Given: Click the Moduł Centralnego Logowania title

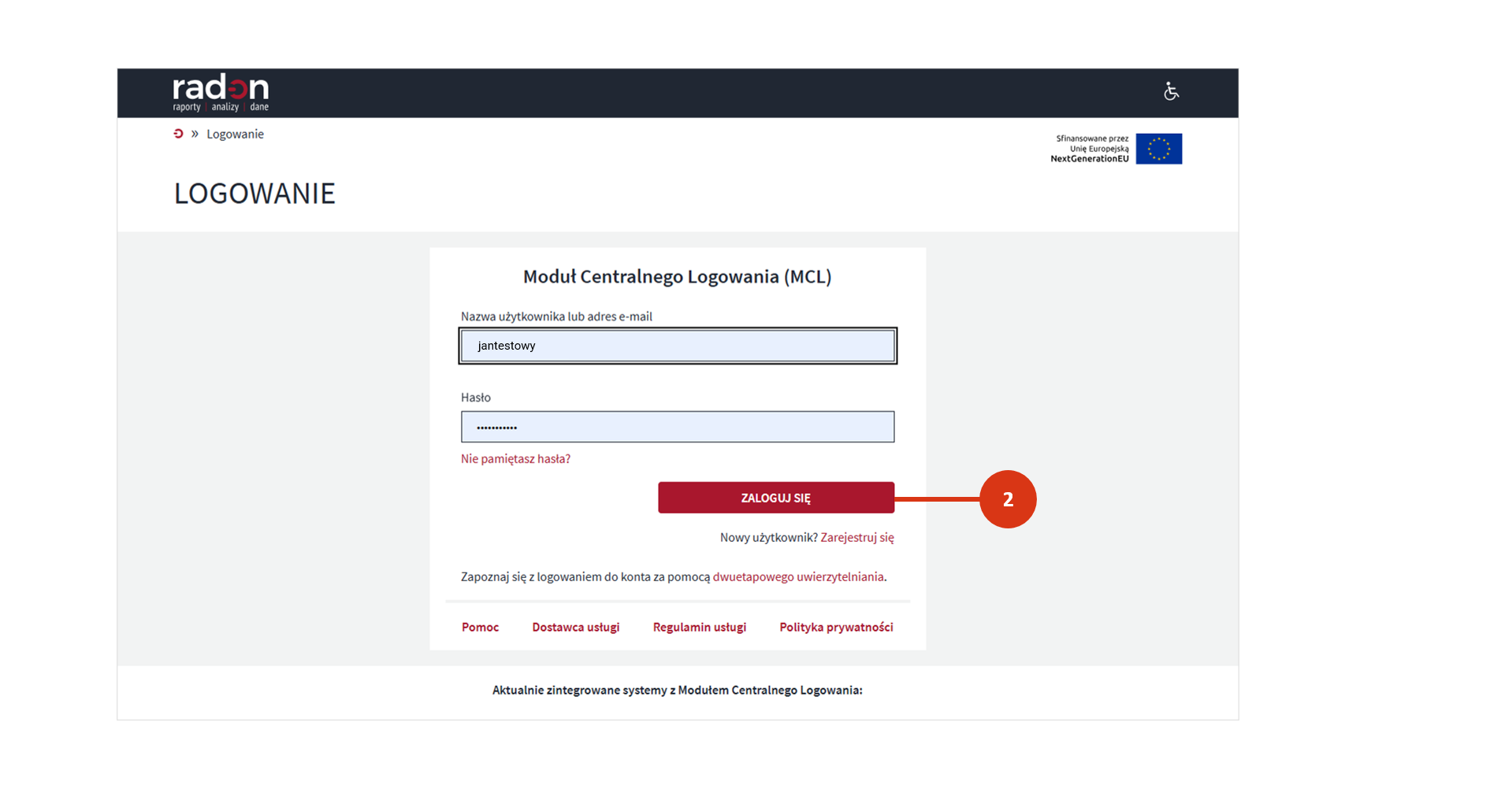Looking at the screenshot, I should click(677, 276).
